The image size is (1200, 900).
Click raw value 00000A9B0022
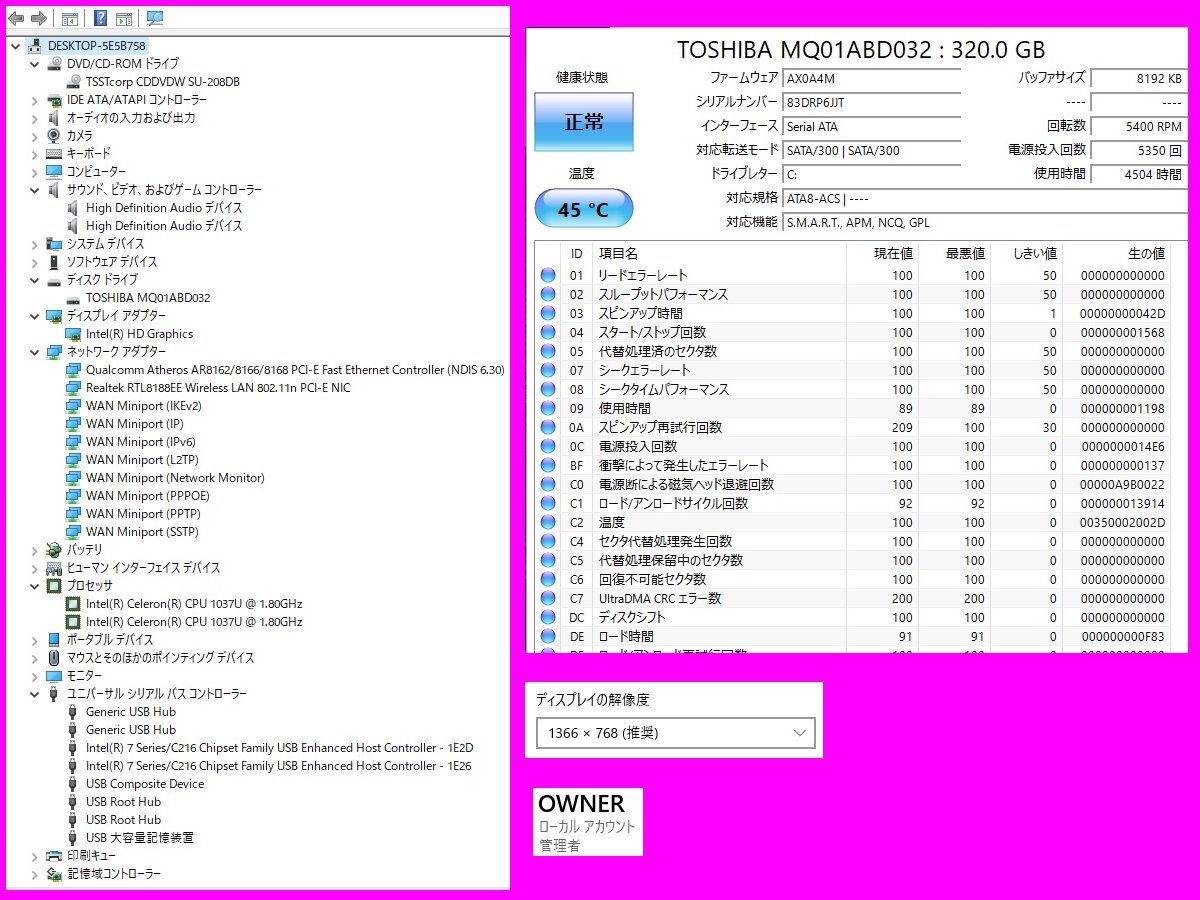[x=1123, y=484]
